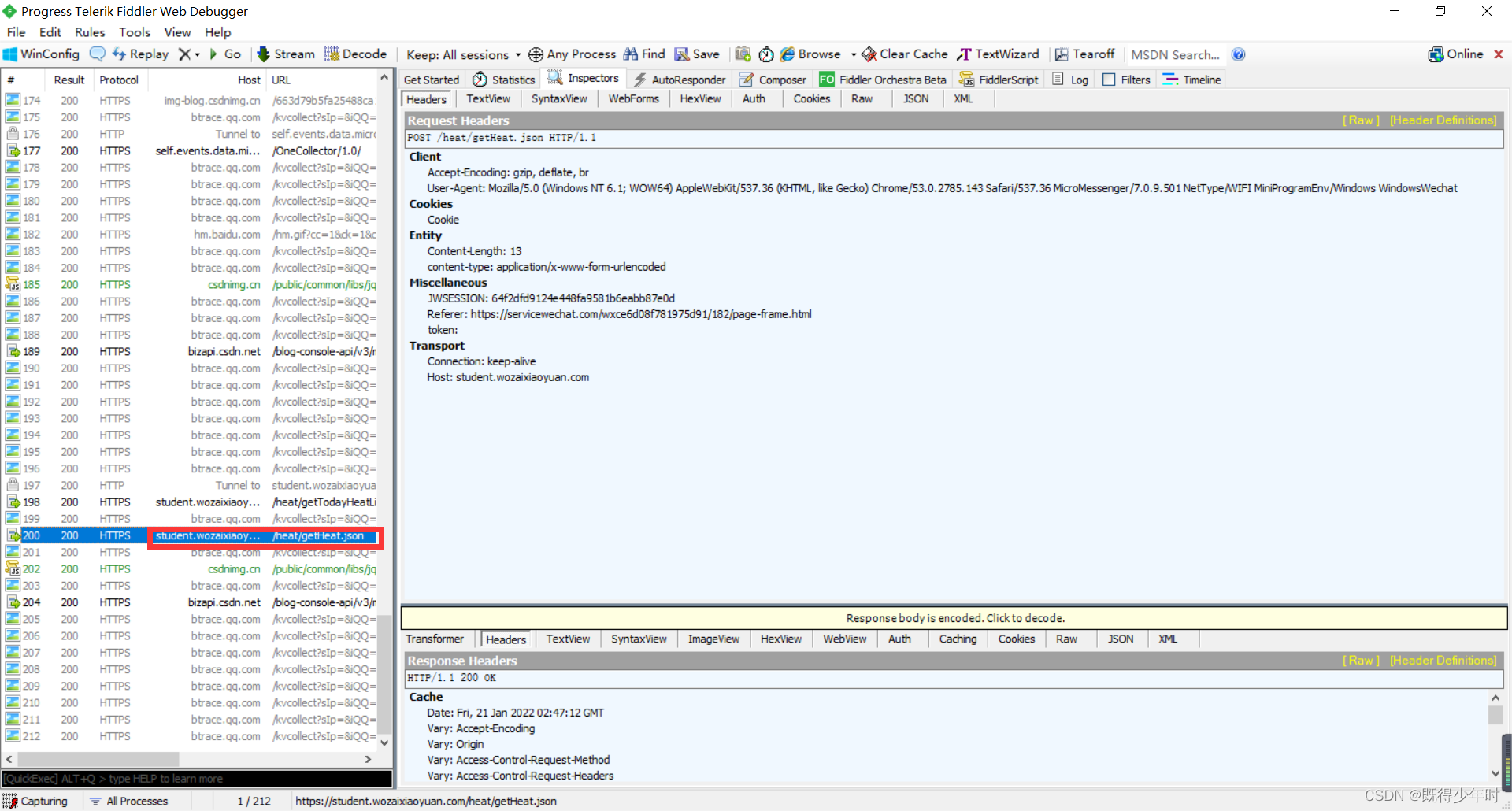Click the timer stopwatch icon
Screen dimensions: 1512x811
pyautogui.click(x=766, y=54)
